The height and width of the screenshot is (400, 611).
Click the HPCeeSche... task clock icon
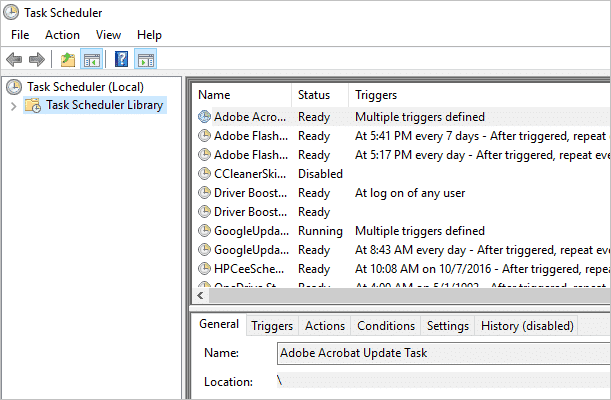pos(204,268)
